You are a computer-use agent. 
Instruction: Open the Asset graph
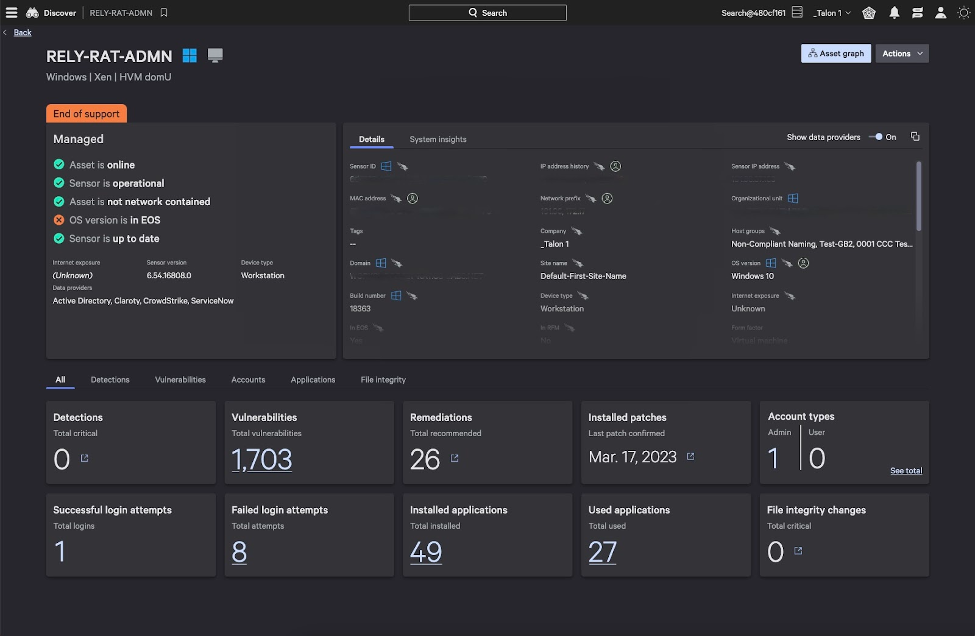[x=836, y=54]
